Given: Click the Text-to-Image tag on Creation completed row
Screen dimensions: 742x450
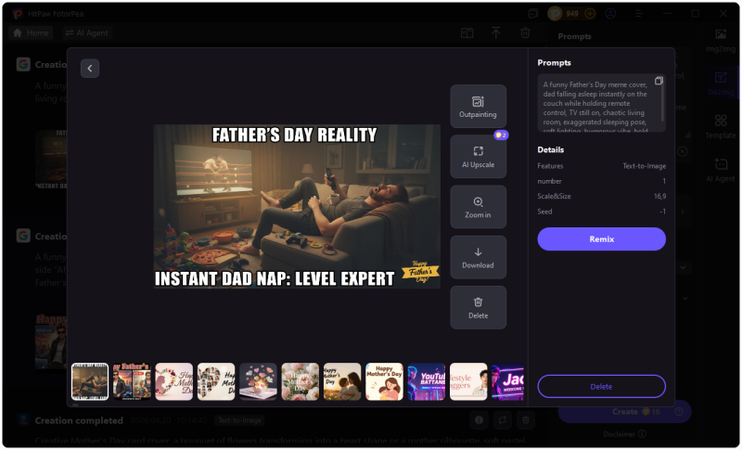Looking at the screenshot, I should coord(239,420).
